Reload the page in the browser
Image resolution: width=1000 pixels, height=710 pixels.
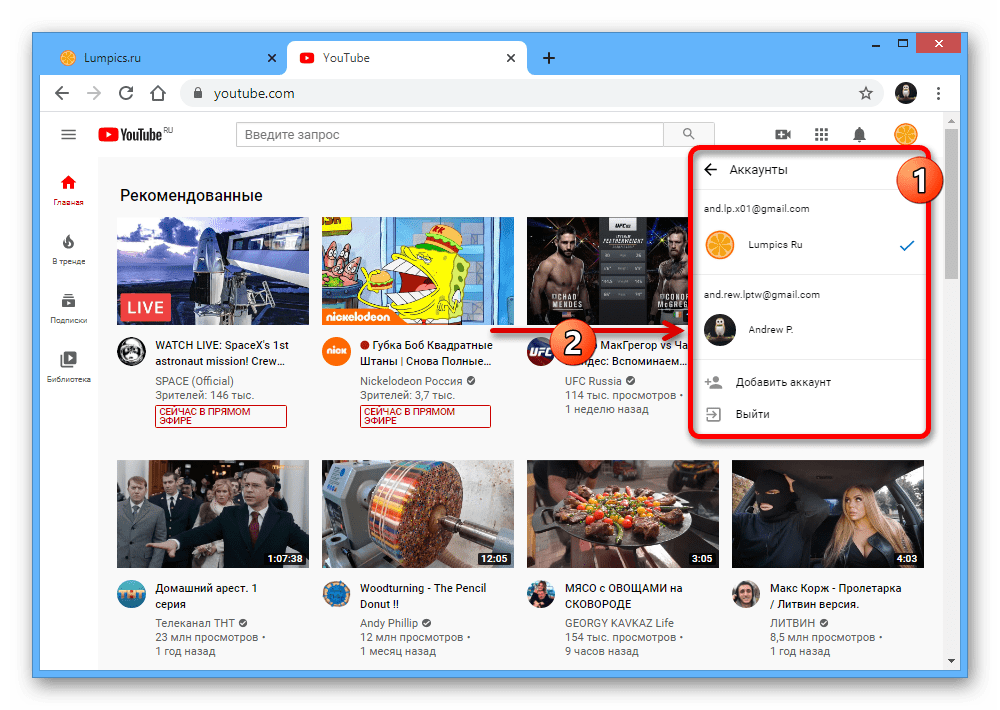coord(126,93)
